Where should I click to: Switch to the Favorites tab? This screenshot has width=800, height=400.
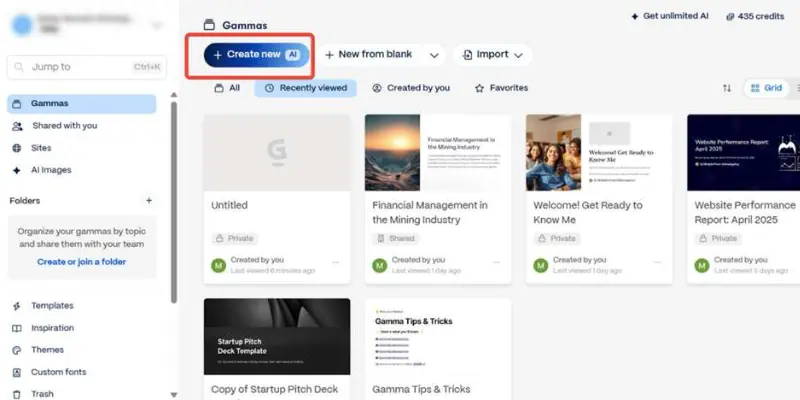point(501,88)
